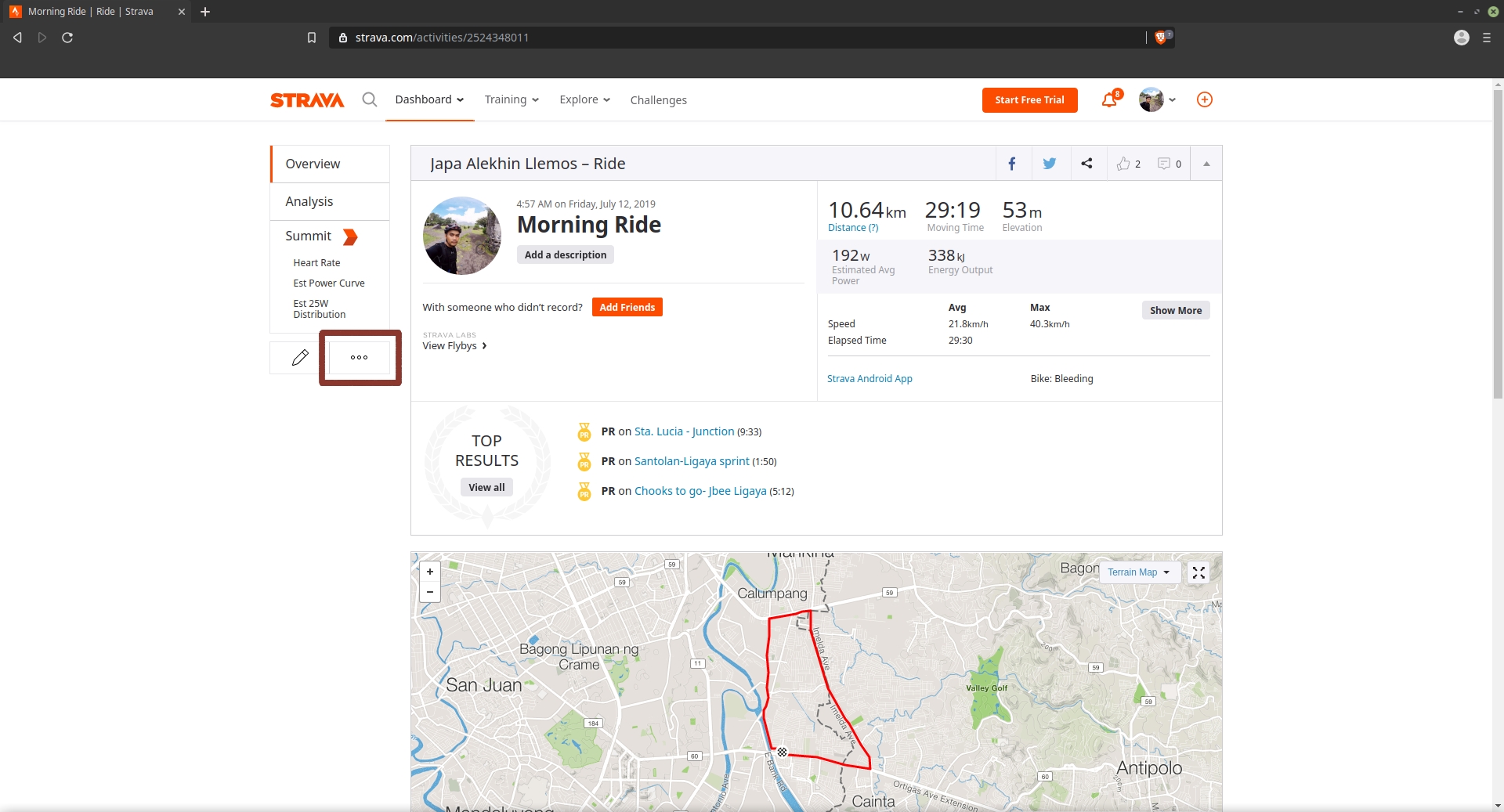
Task: Click the Strava search magnifier icon
Action: click(369, 99)
